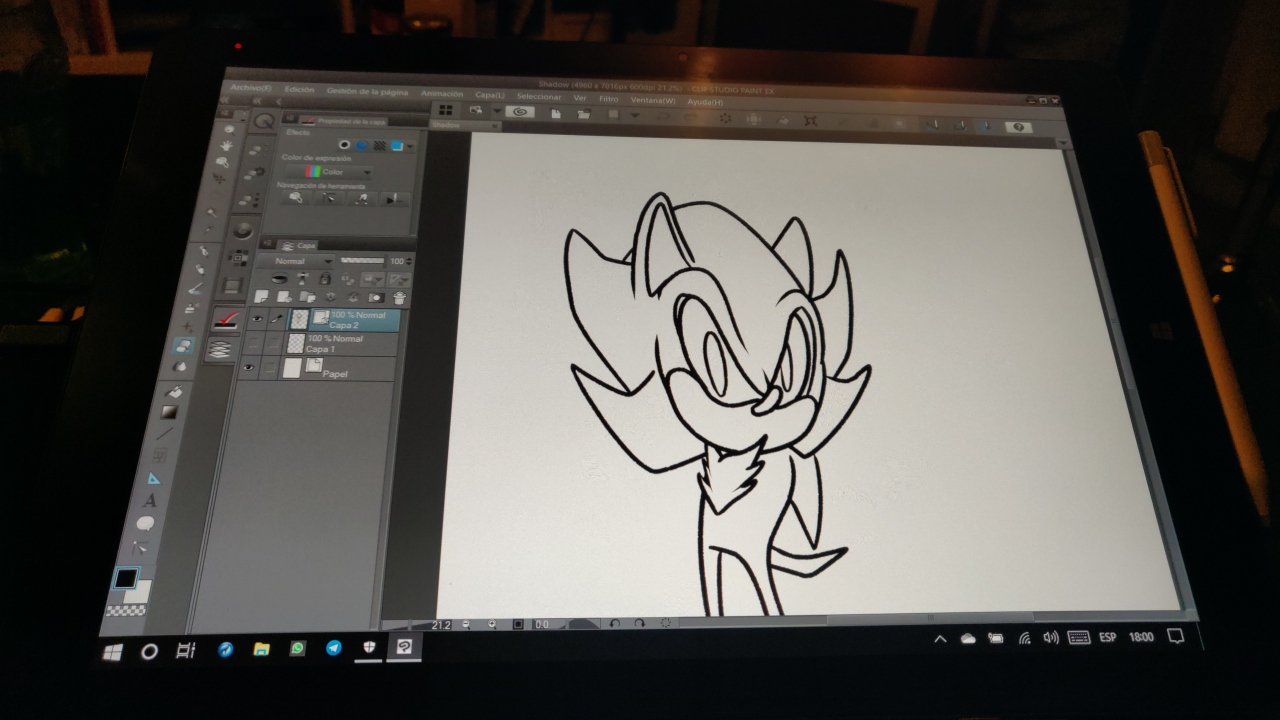
Task: Select the Gradient tool
Action: pos(169,411)
